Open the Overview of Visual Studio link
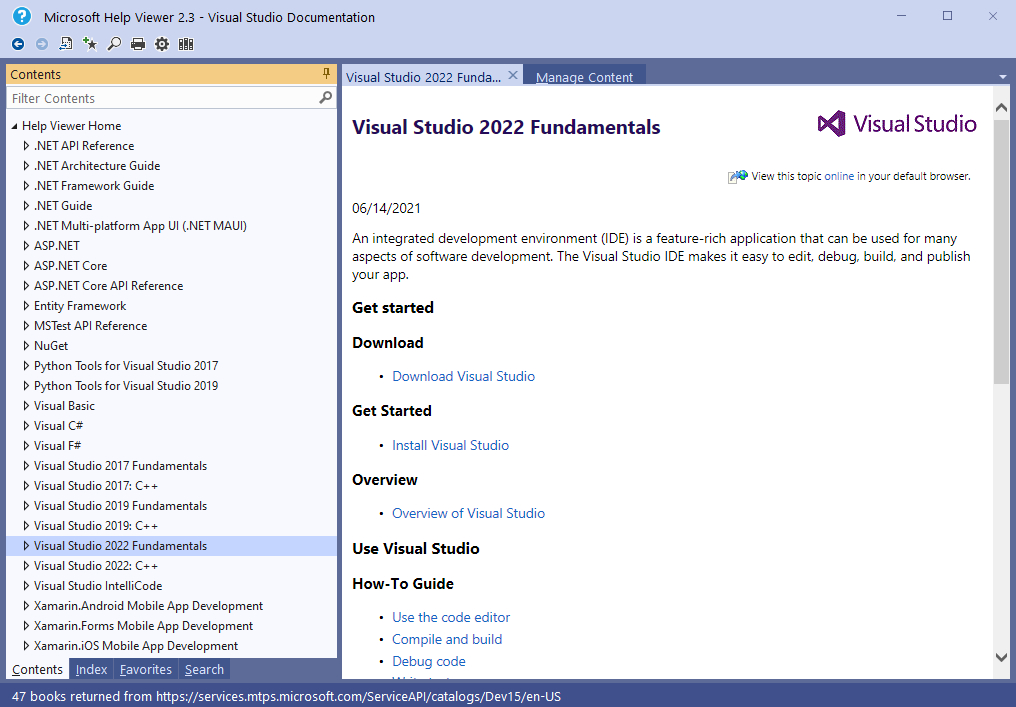 click(x=468, y=513)
